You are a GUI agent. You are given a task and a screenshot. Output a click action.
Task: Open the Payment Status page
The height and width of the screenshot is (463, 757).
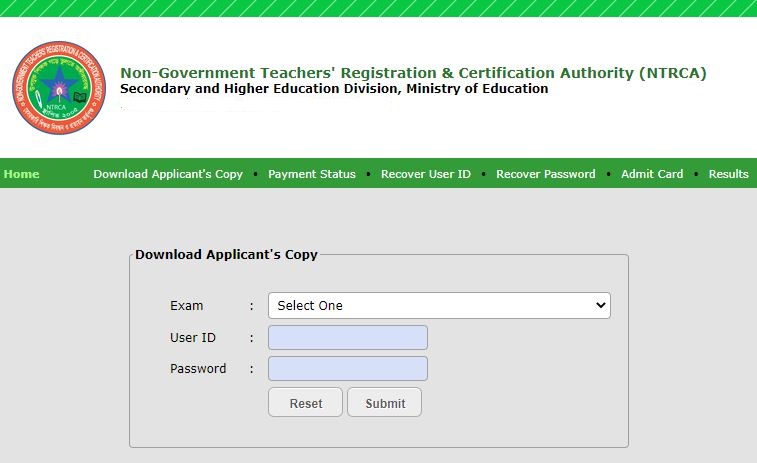point(312,174)
